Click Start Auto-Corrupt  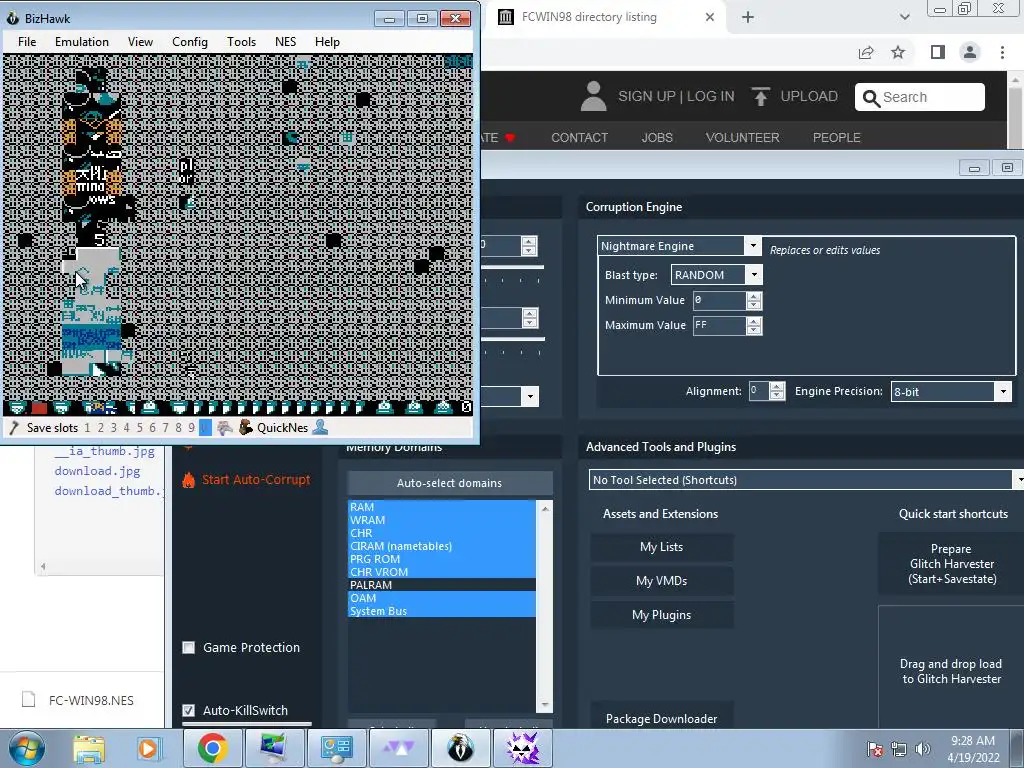coord(256,480)
